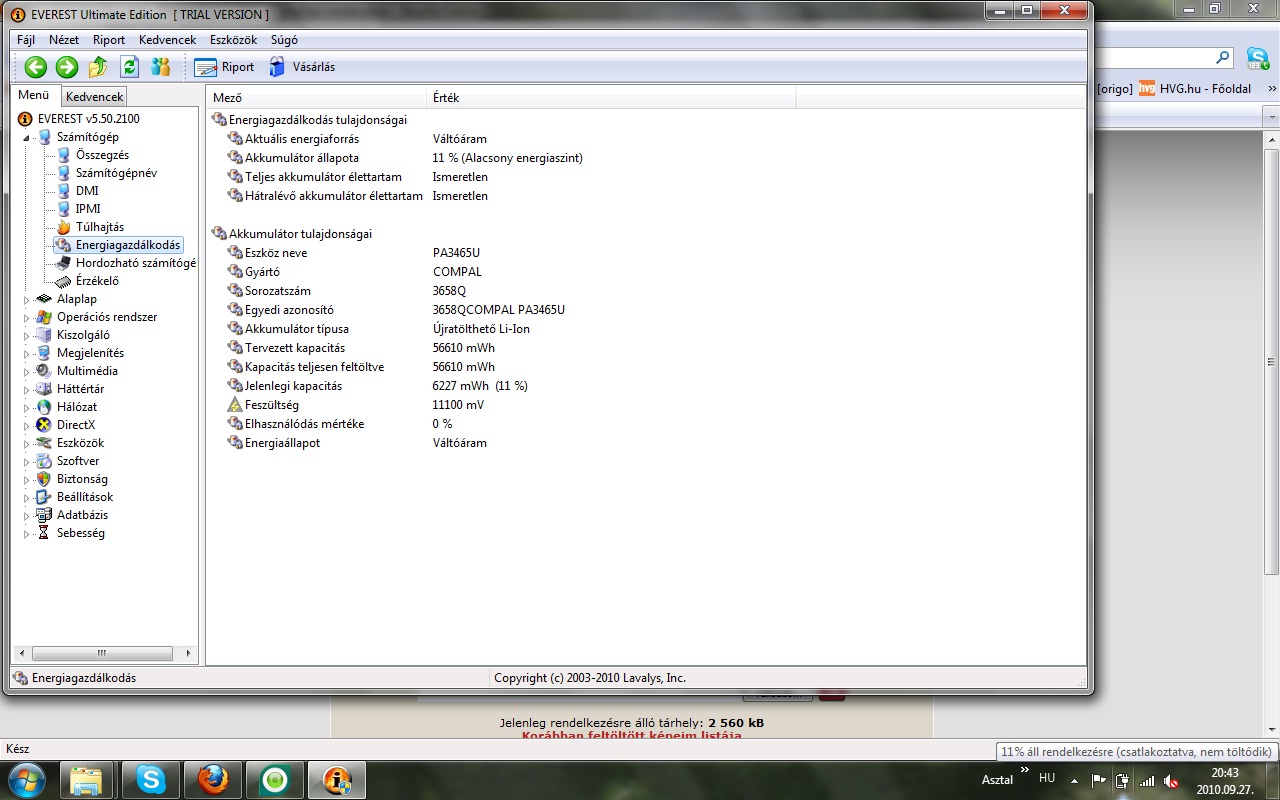Viewport: 1280px width, 800px height.
Task: Expand the Multimédia node
Action: [28, 371]
